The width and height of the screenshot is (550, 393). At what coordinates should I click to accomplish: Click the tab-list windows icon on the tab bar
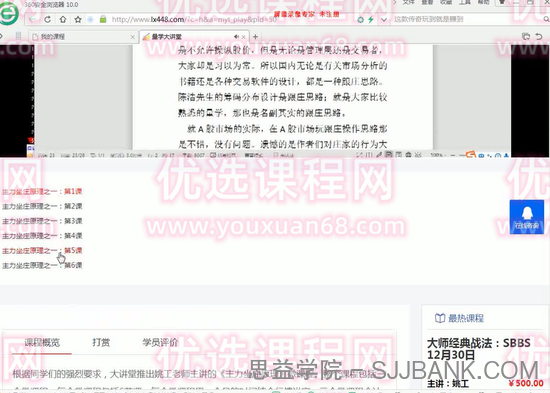(x=526, y=36)
